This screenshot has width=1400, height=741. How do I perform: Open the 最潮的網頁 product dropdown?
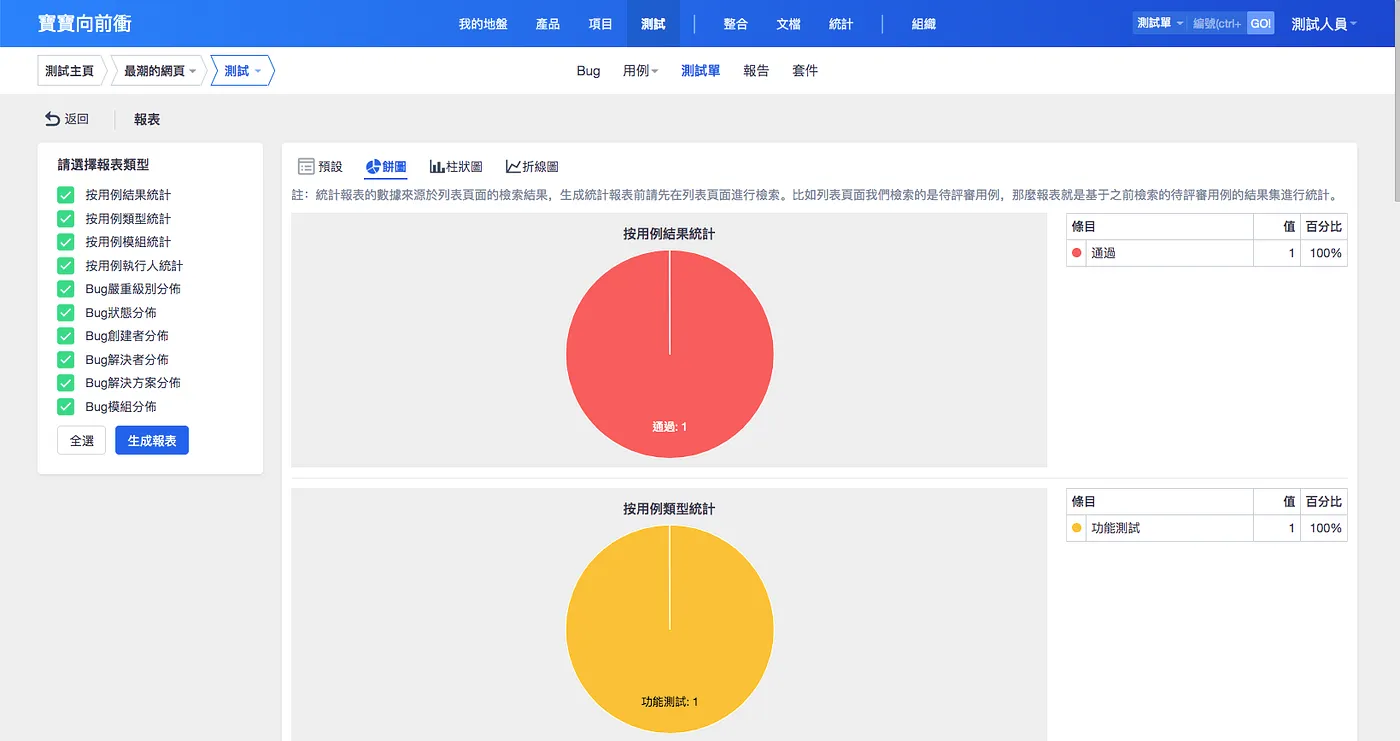click(x=159, y=71)
